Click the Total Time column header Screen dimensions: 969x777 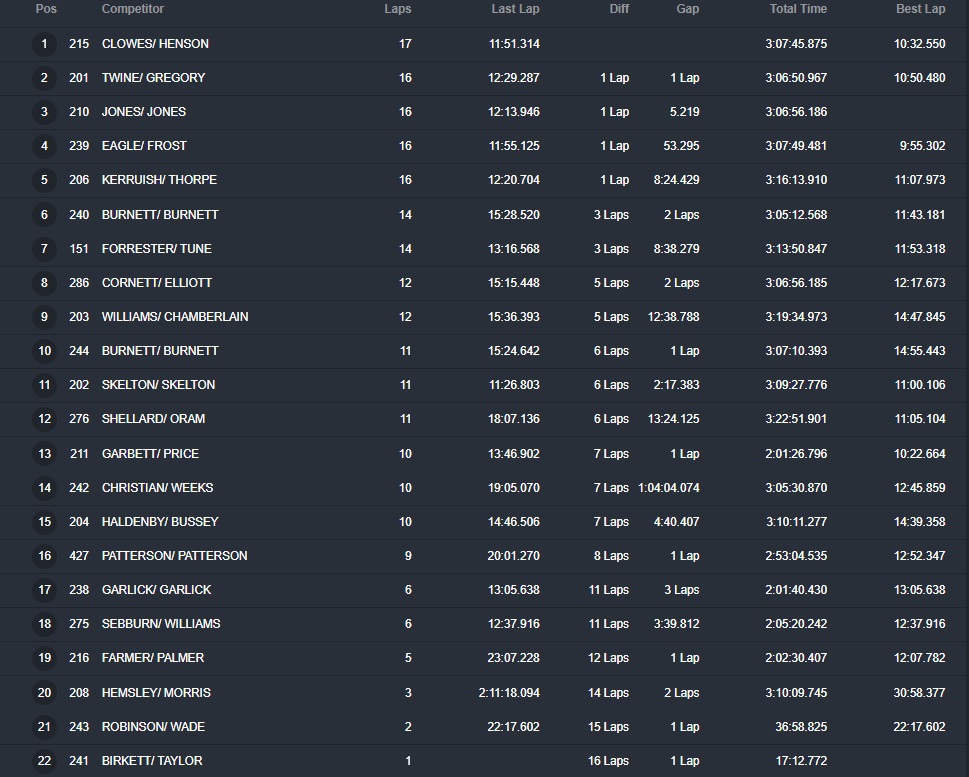click(x=797, y=9)
